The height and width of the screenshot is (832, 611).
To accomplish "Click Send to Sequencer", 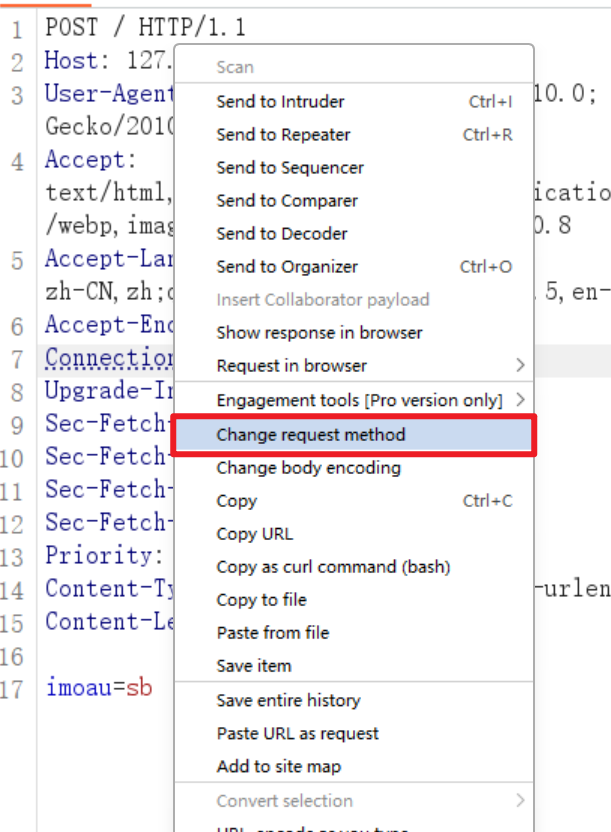I will pos(290,167).
